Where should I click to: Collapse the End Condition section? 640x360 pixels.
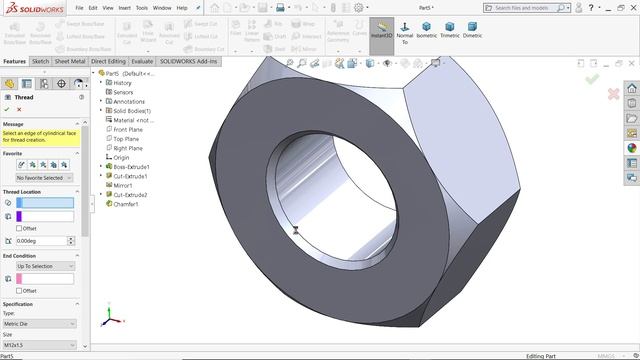(x=77, y=256)
